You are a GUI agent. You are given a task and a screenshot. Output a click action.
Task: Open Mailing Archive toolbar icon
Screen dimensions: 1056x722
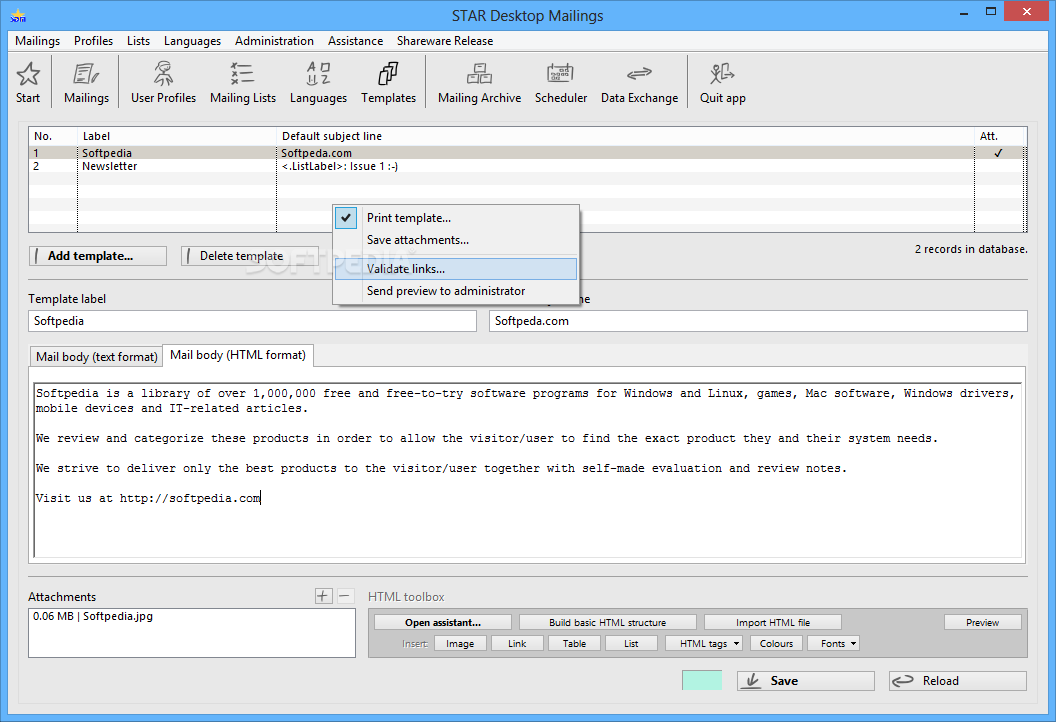[479, 82]
